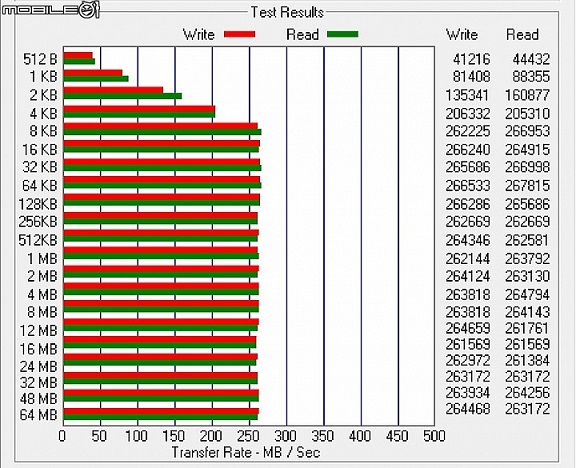Click read value 264794

pos(528,295)
